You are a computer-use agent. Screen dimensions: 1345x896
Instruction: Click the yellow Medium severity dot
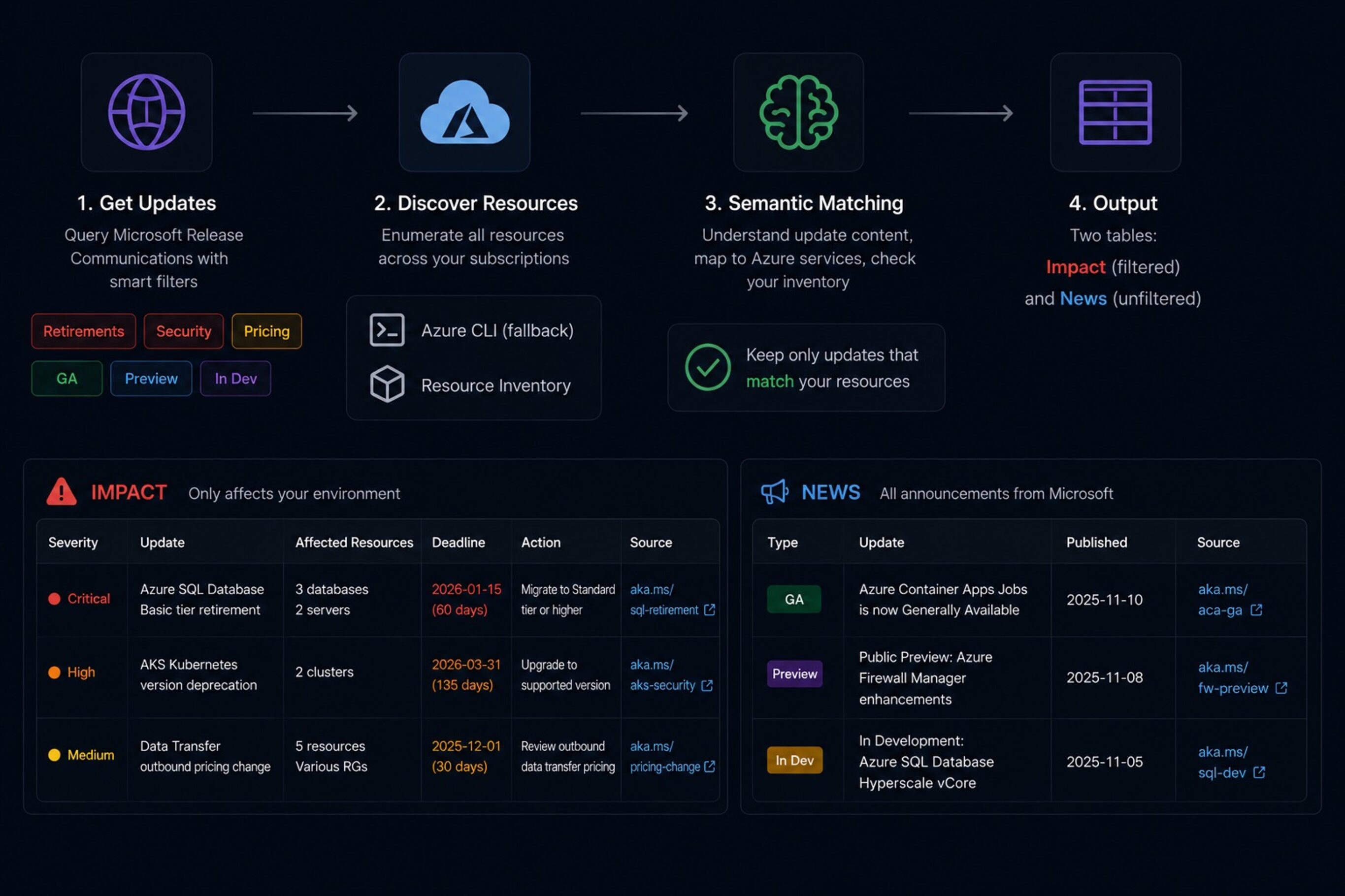pos(54,755)
